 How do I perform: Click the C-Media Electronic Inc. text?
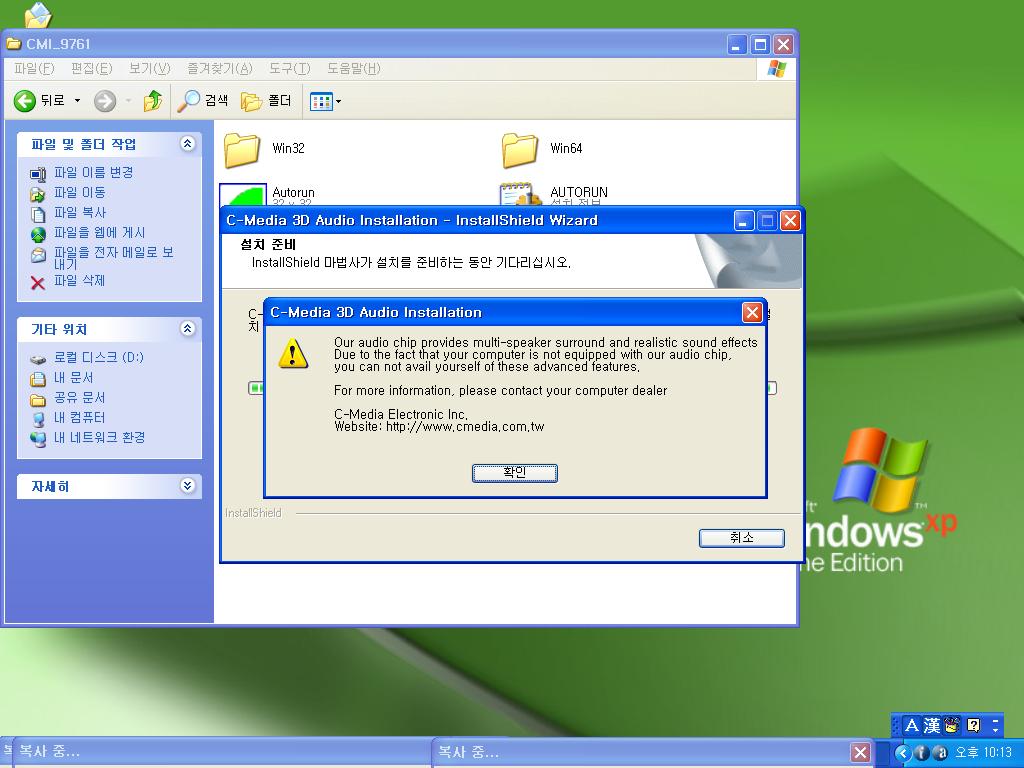[400, 414]
